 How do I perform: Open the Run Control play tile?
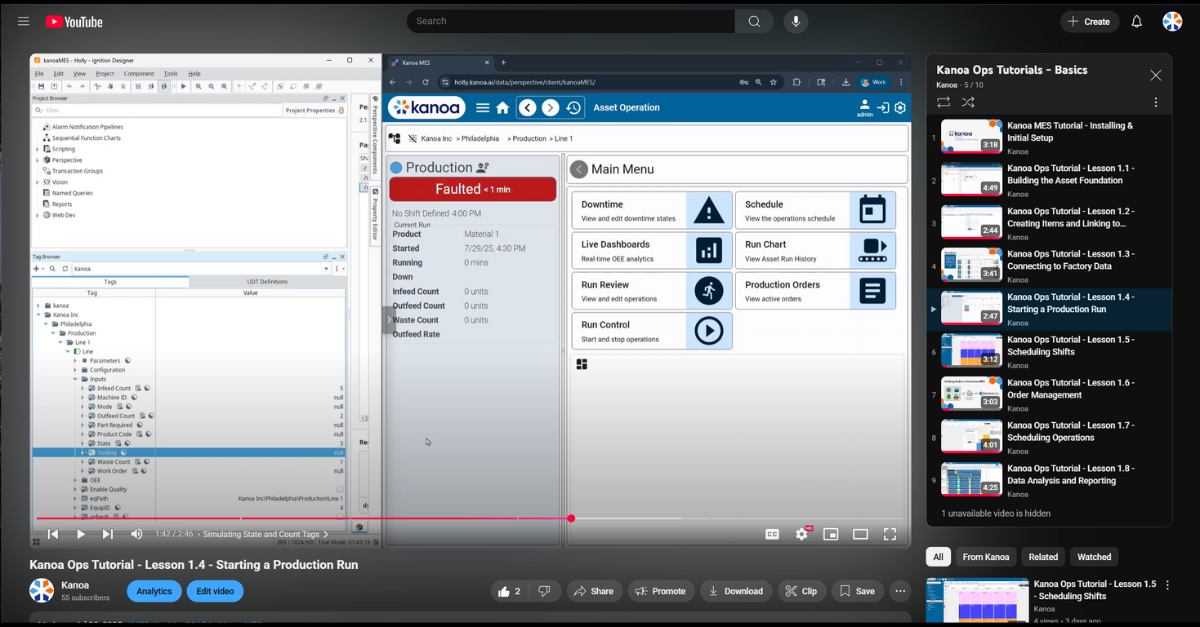[x=652, y=331]
